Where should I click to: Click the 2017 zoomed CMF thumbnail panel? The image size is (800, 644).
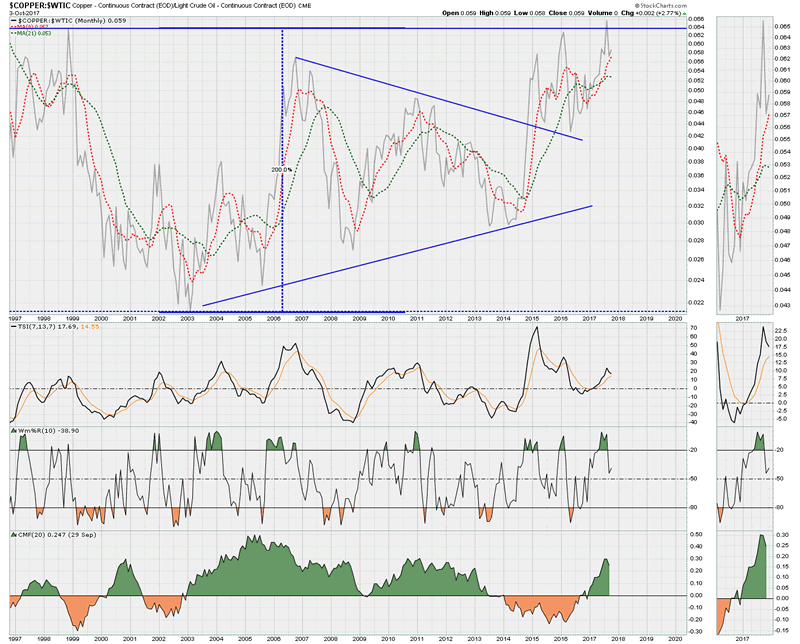pos(745,580)
